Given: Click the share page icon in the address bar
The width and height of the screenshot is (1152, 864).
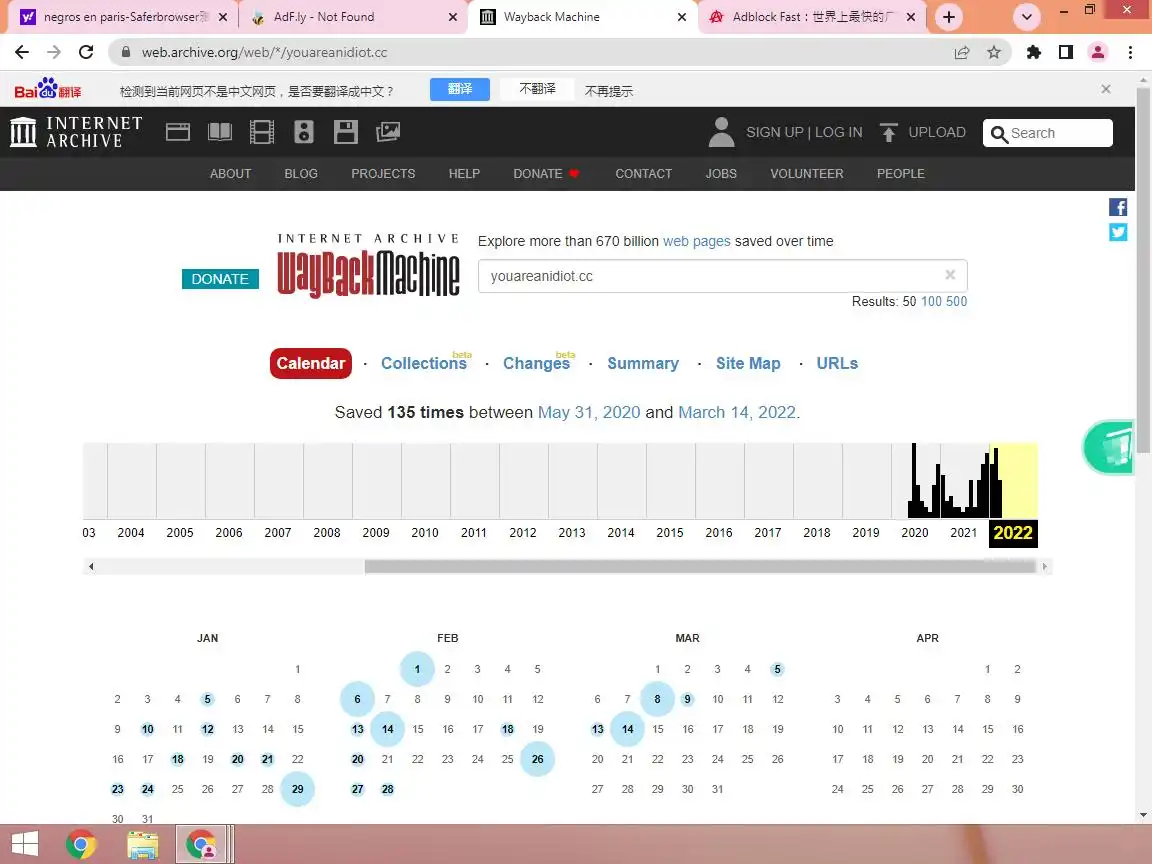Looking at the screenshot, I should point(961,52).
